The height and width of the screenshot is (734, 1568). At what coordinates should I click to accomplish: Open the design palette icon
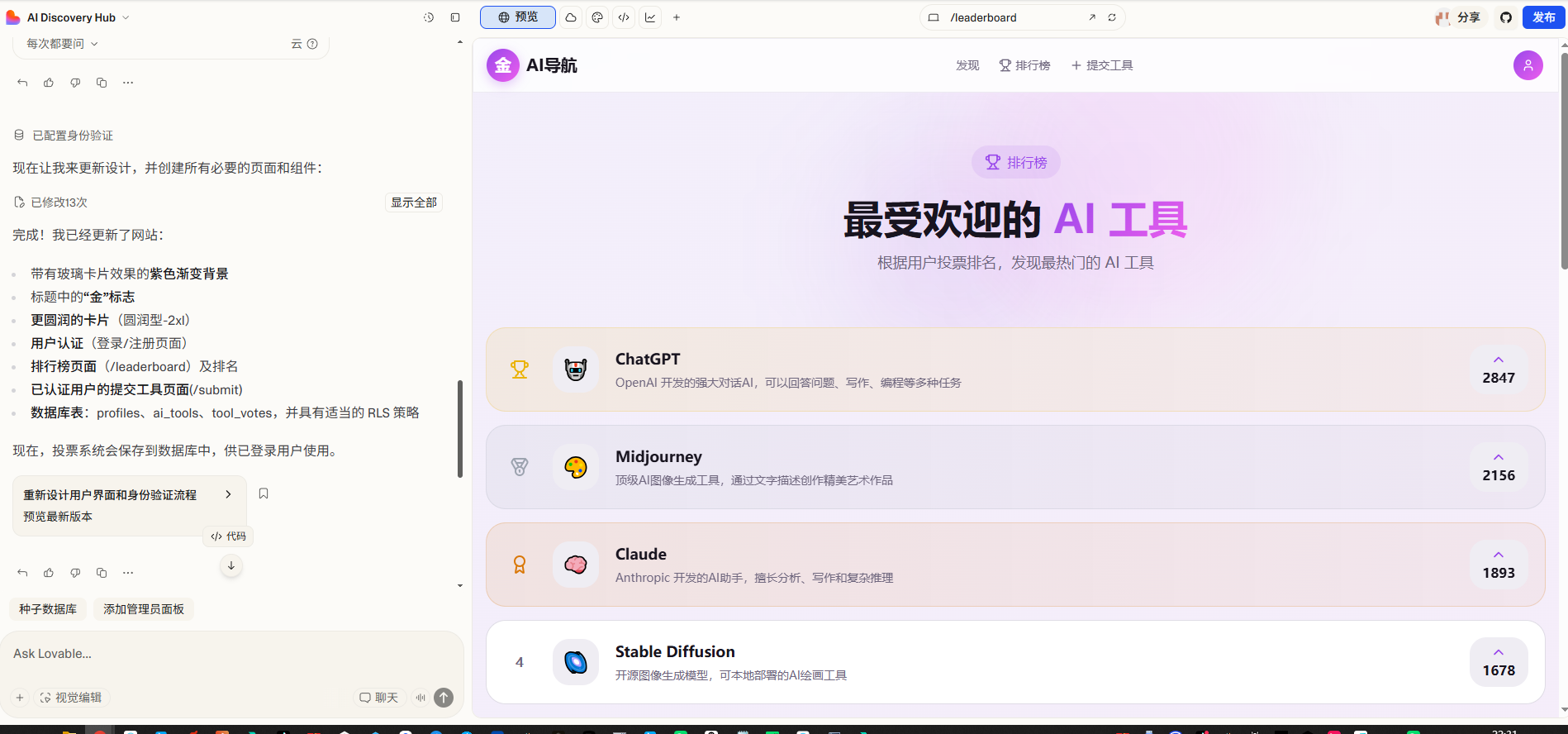(597, 17)
